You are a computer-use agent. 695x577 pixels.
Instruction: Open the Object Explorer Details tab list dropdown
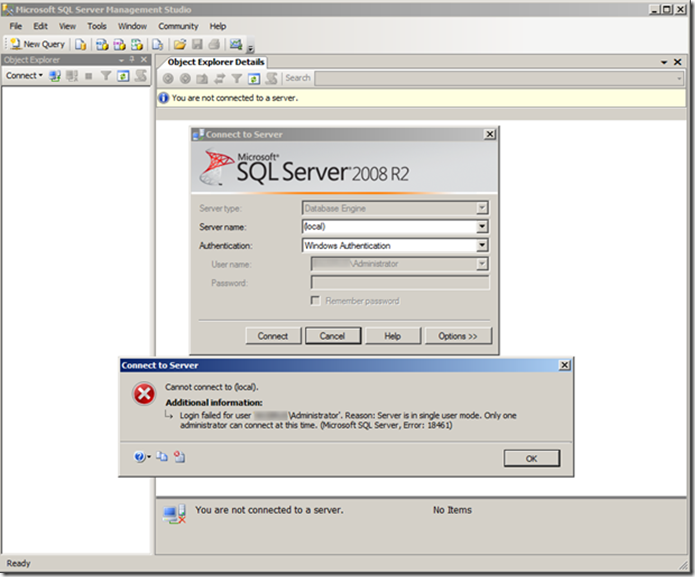pyautogui.click(x=664, y=62)
